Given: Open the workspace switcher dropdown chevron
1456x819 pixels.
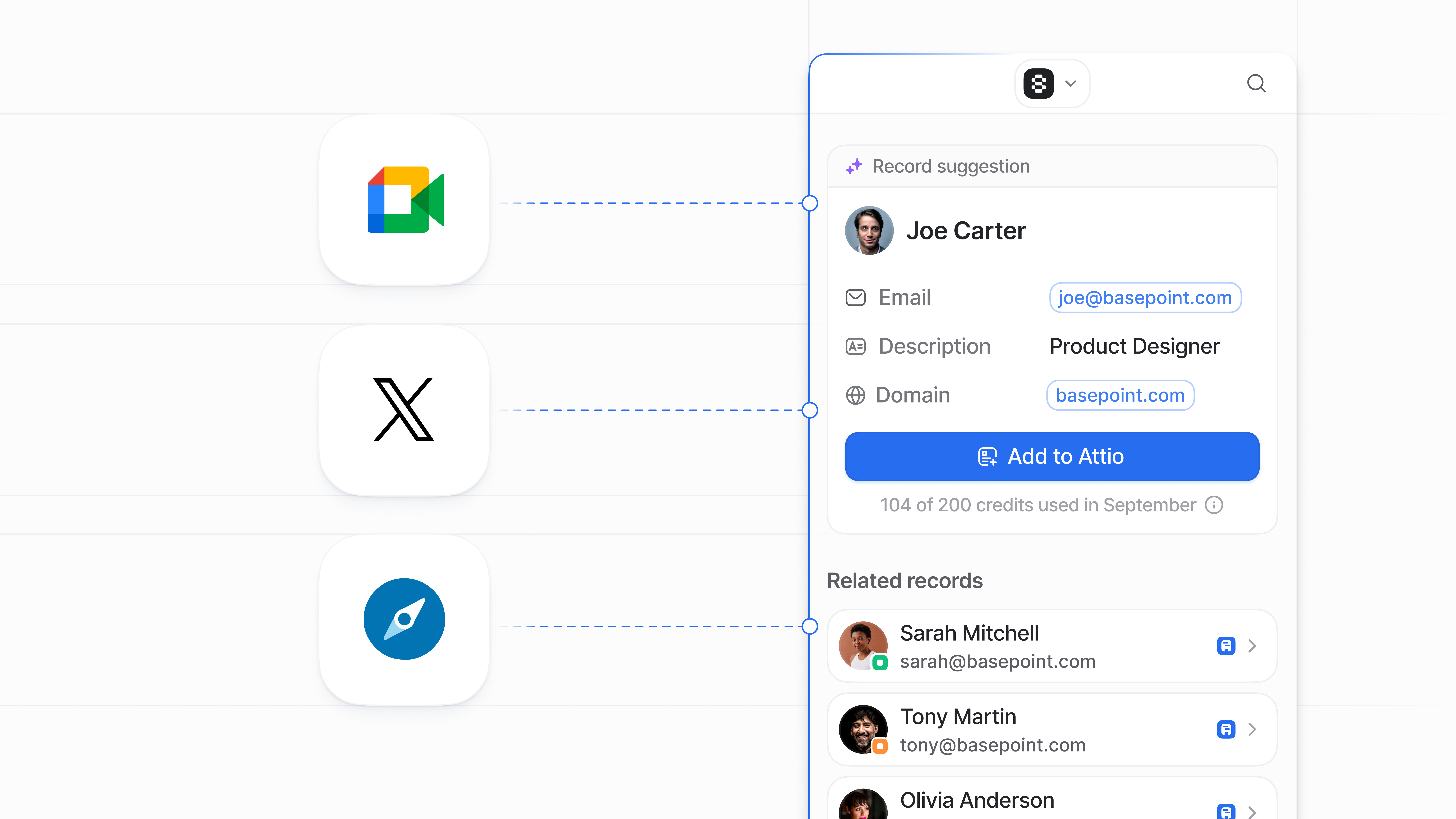Looking at the screenshot, I should tap(1071, 84).
